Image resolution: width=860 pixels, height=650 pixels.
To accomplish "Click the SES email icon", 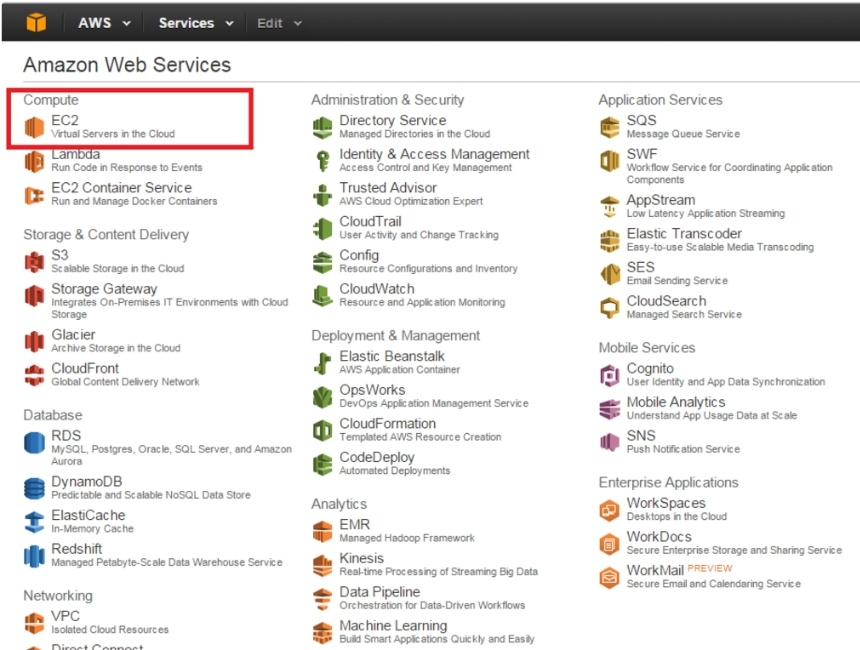I will [x=609, y=274].
